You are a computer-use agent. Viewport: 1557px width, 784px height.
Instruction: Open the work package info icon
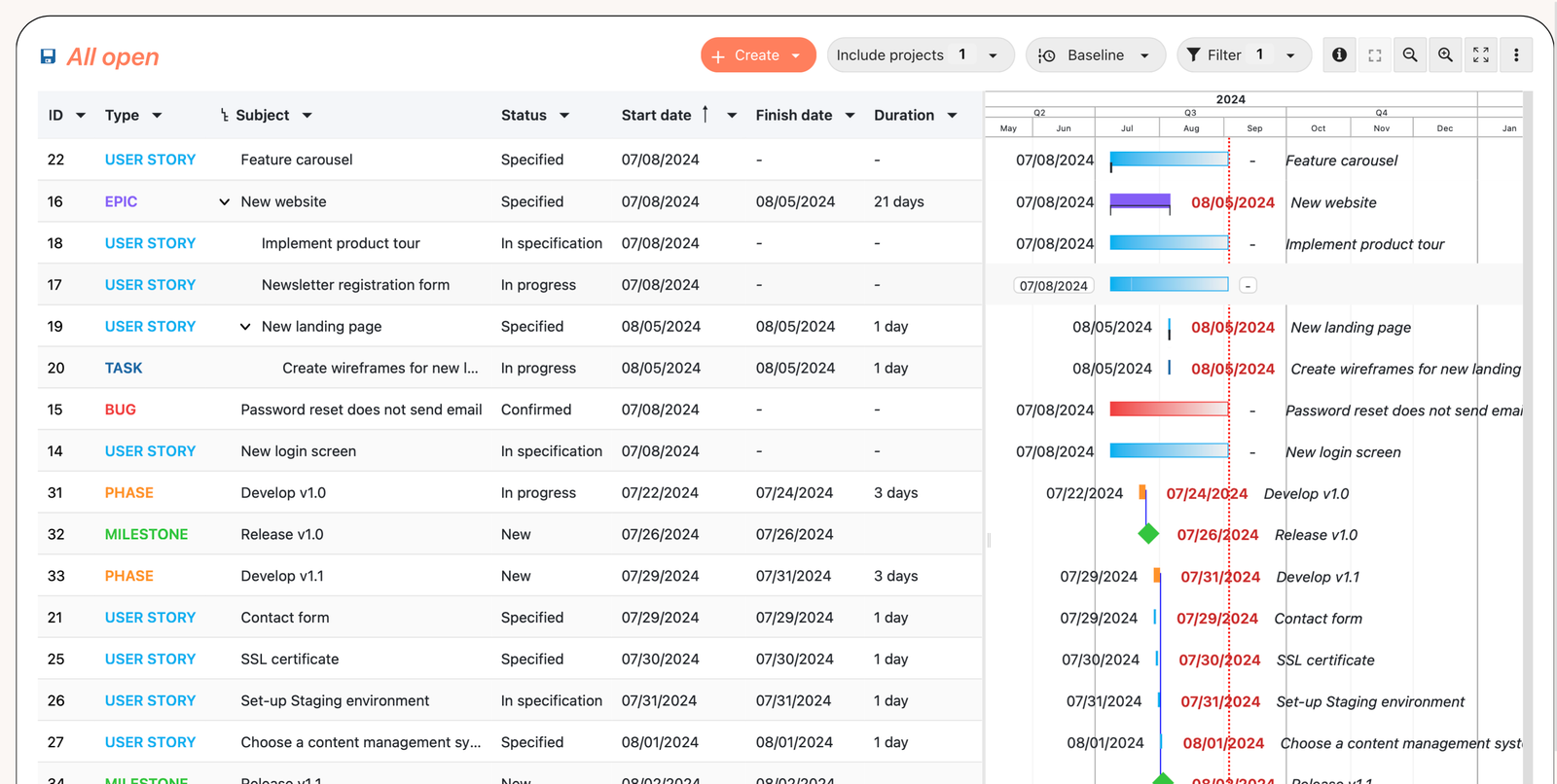coord(1339,55)
